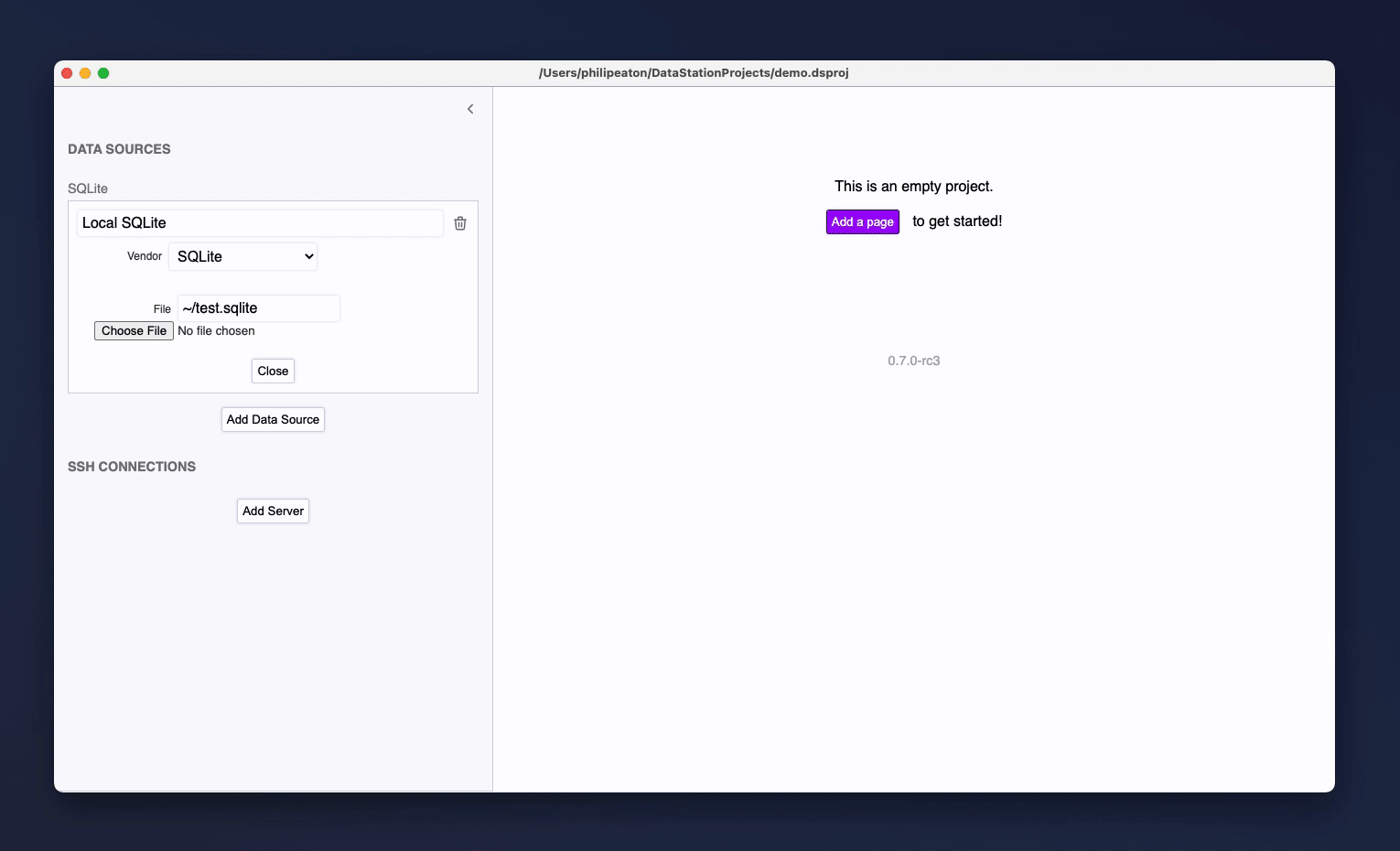Click the sidebar collapse chevron at panel top
This screenshot has height=851, width=1400.
point(470,109)
